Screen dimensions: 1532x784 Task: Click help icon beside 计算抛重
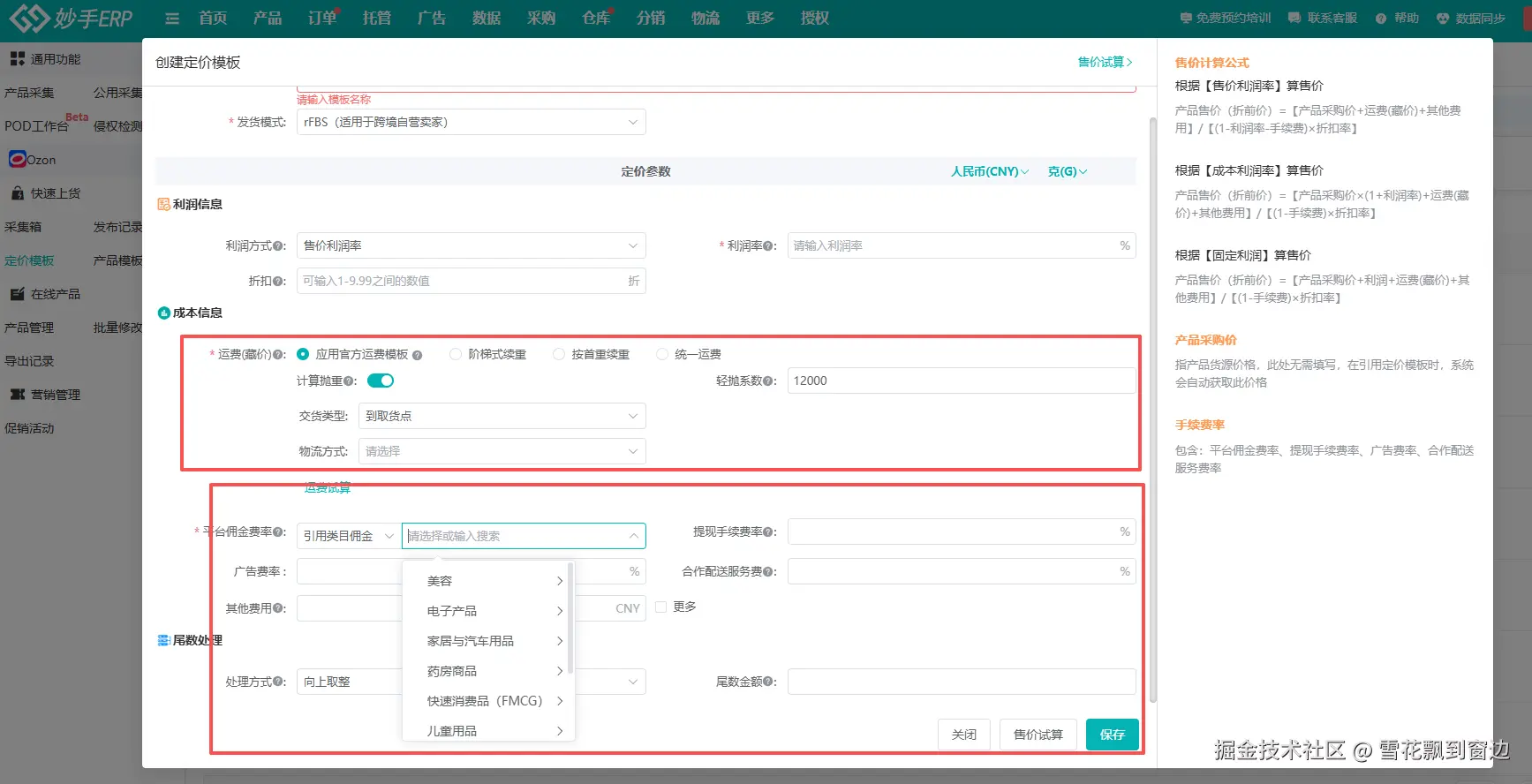tap(351, 381)
